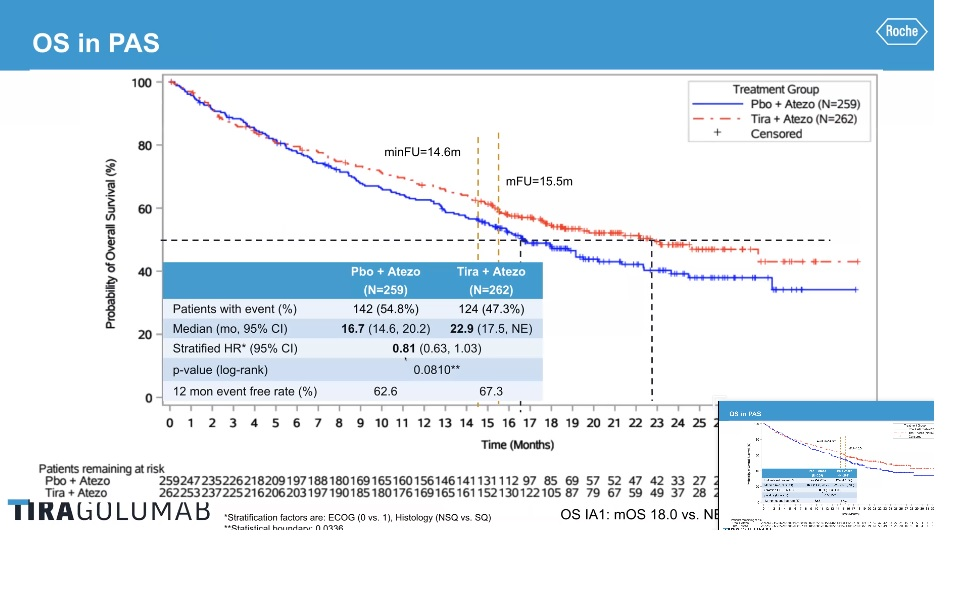Click month 9 on the time axis
Image resolution: width=972 pixels, height=591 pixels.
pyautogui.click(x=360, y=423)
